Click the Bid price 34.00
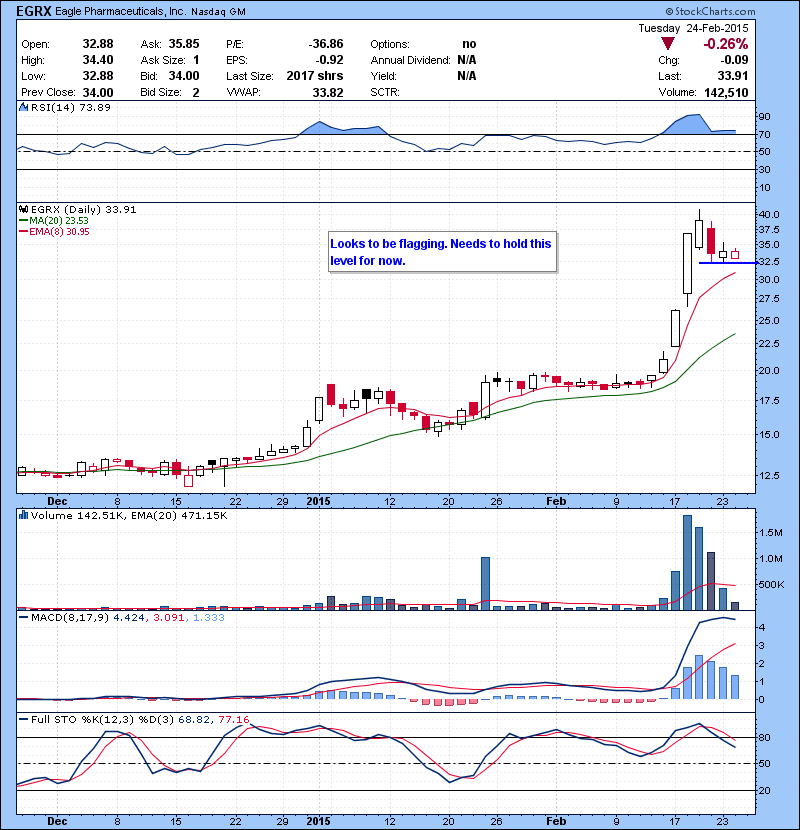Viewport: 800px width, 830px height. tap(184, 76)
